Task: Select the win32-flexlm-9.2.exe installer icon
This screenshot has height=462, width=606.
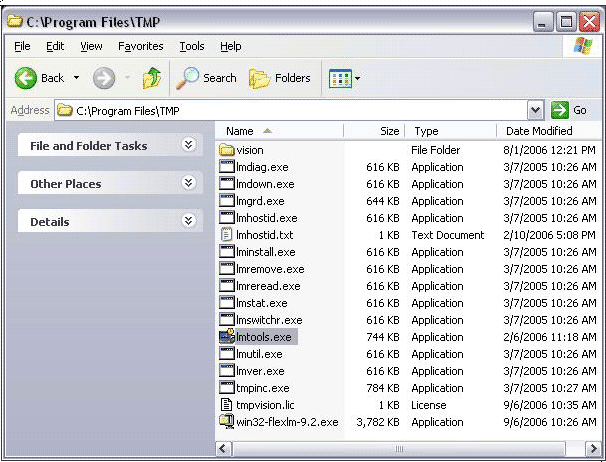Action: tap(227, 422)
